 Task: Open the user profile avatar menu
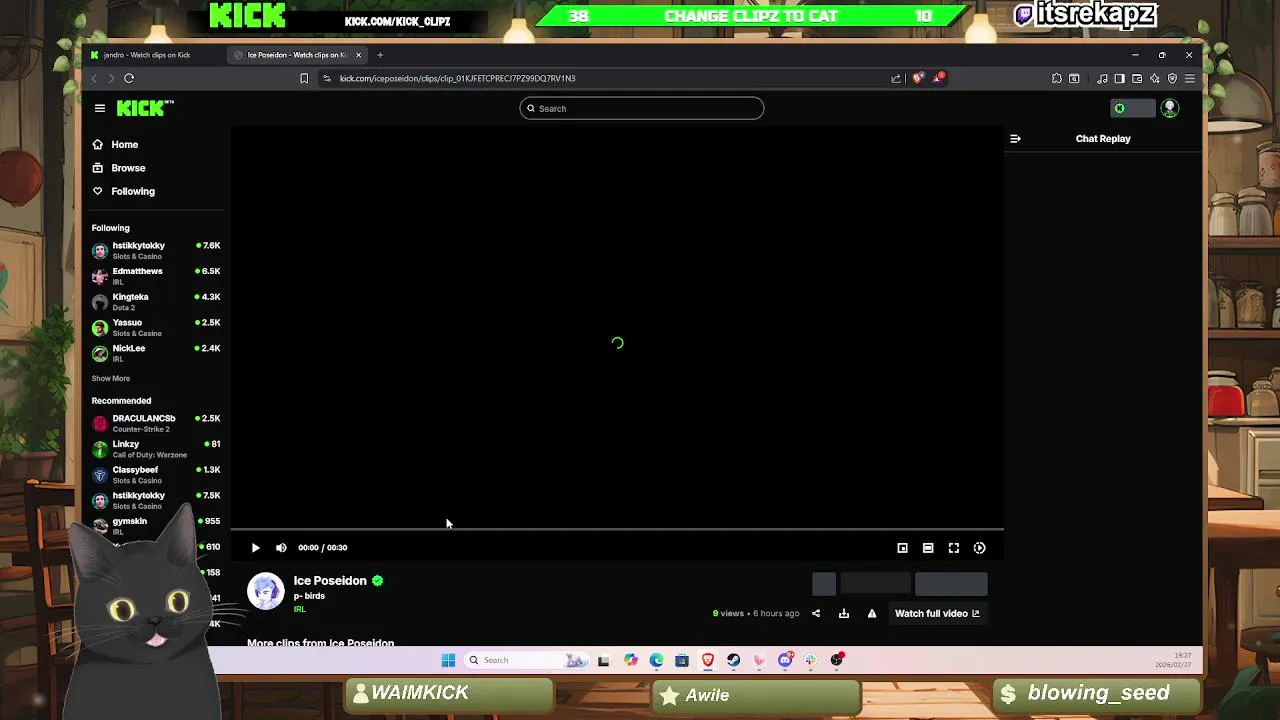(x=1169, y=108)
